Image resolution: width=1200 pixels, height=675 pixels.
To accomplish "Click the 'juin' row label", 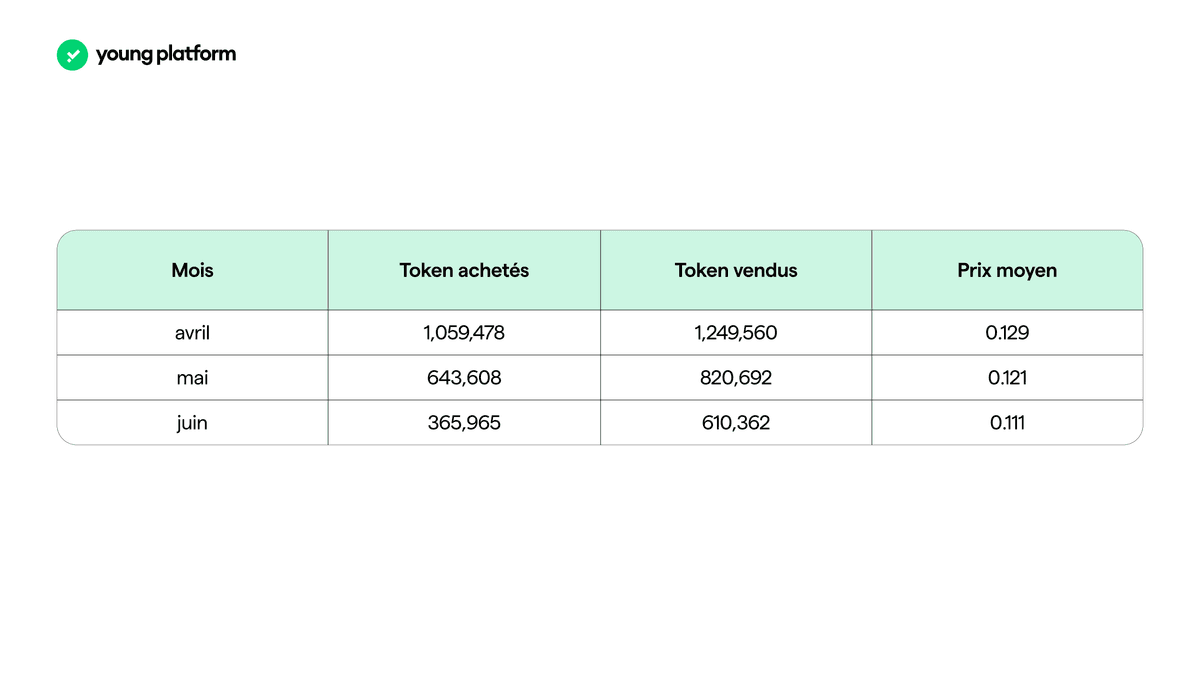I will pyautogui.click(x=192, y=423).
